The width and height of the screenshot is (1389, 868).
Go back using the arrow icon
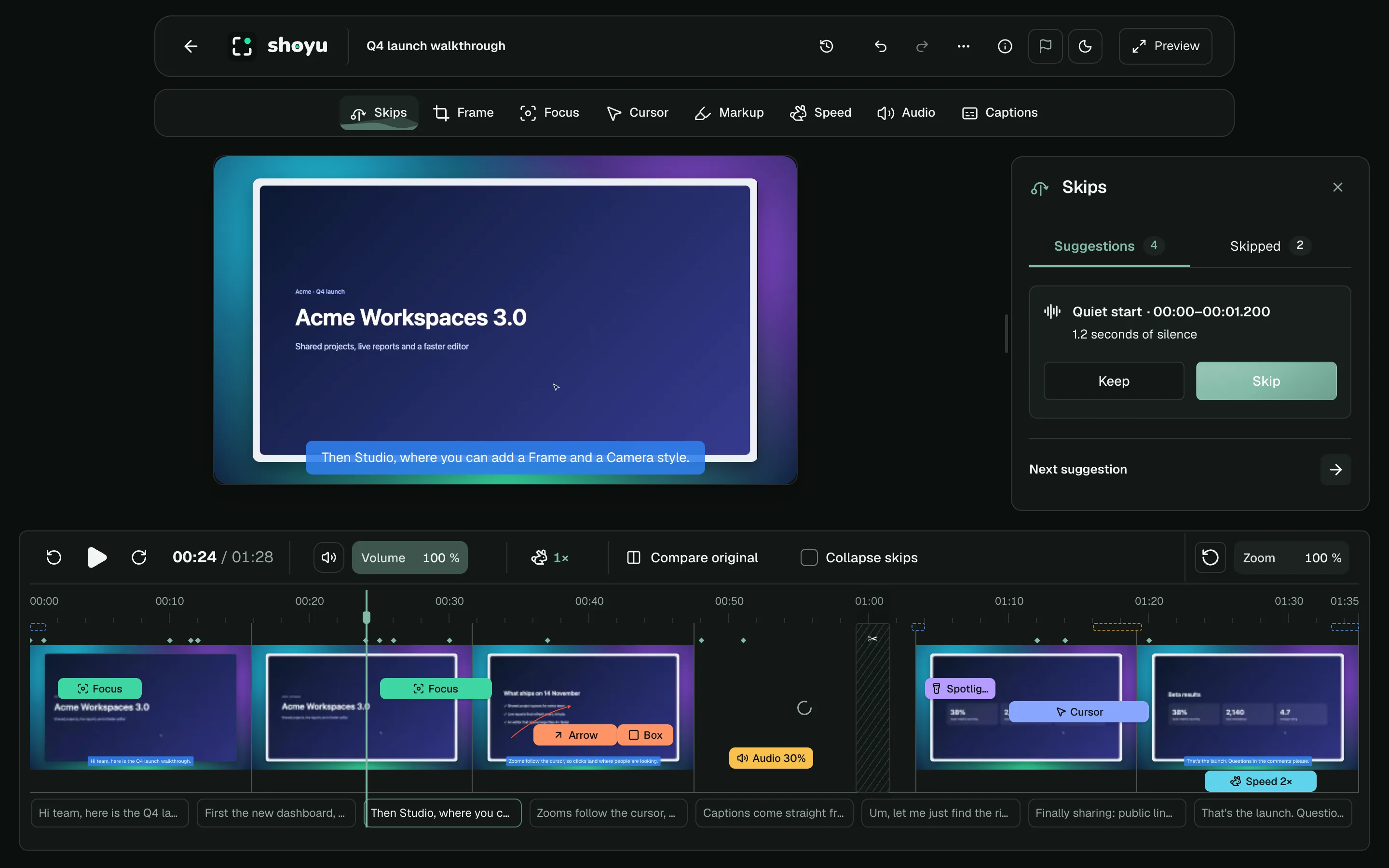tap(191, 46)
